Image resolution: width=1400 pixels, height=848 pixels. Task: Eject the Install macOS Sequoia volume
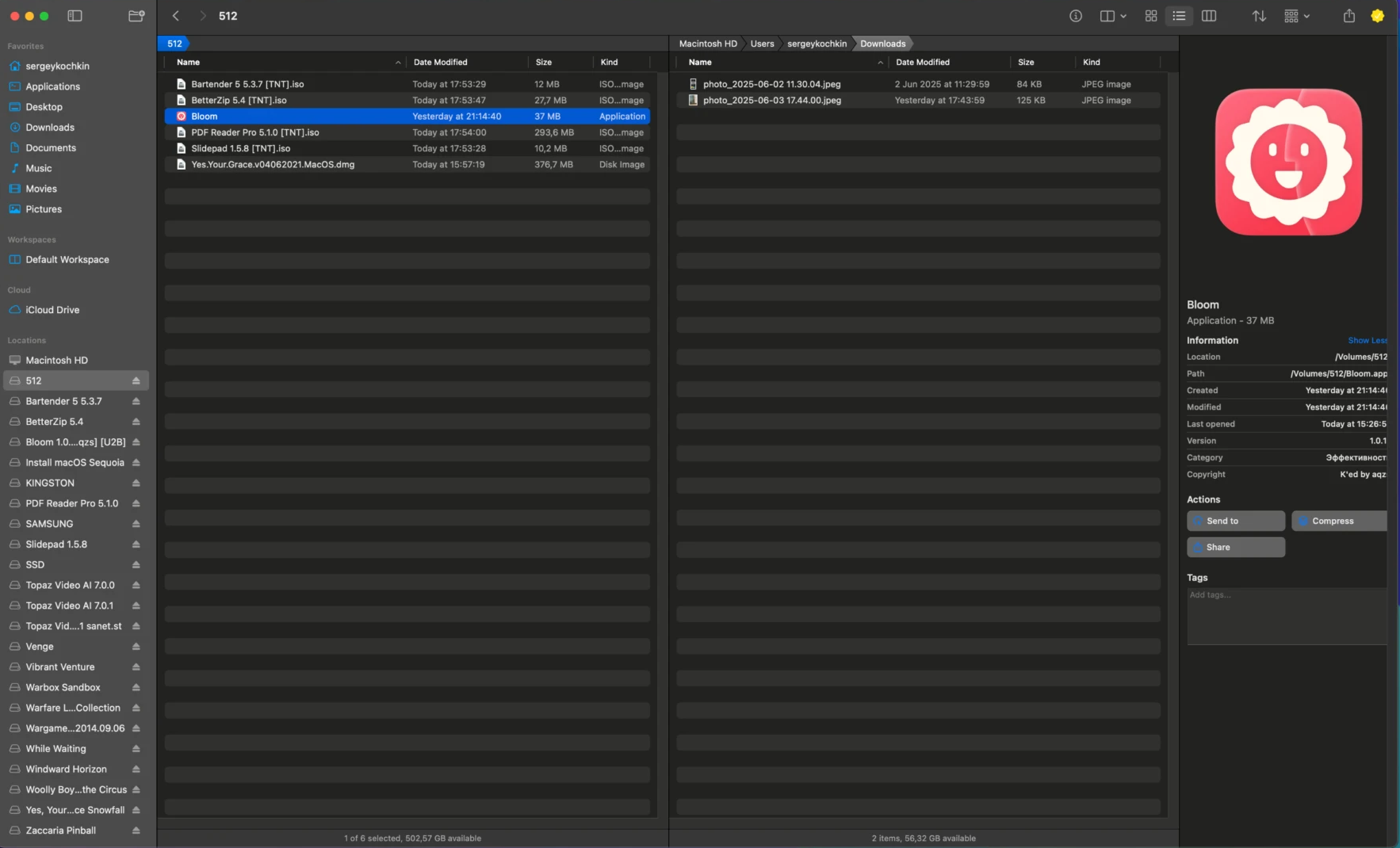point(136,463)
